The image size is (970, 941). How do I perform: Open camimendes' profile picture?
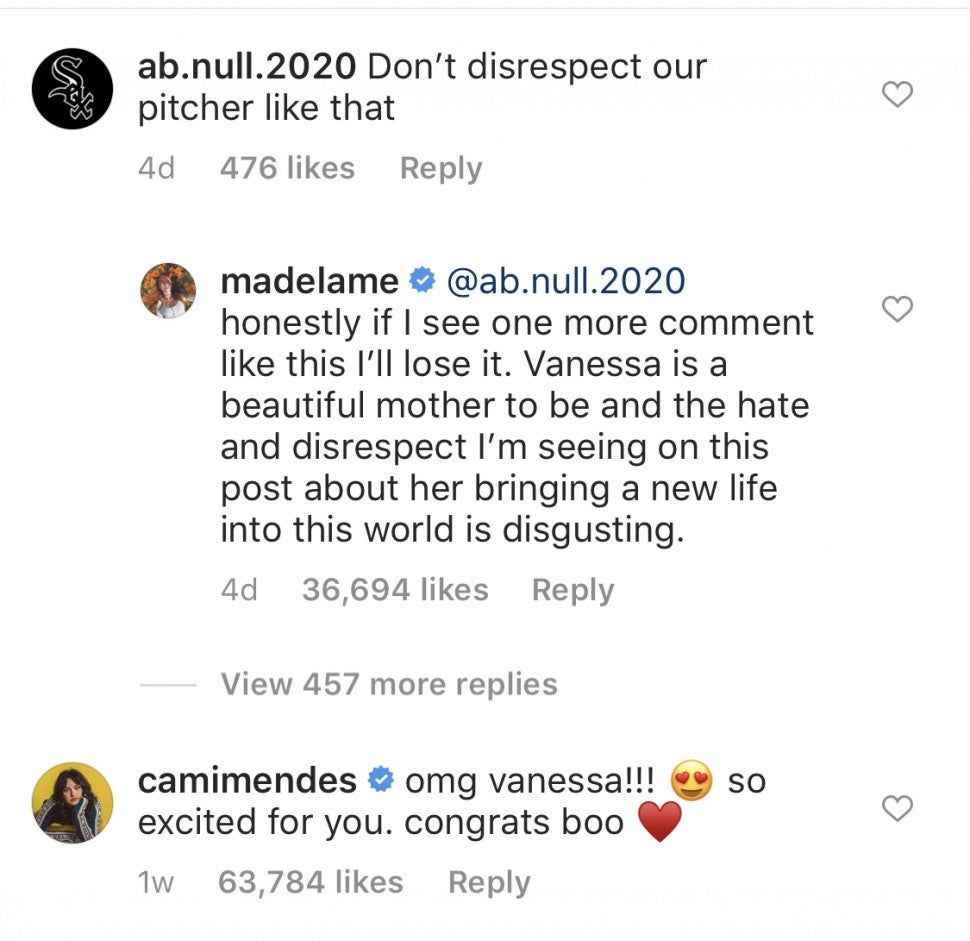tap(71, 803)
